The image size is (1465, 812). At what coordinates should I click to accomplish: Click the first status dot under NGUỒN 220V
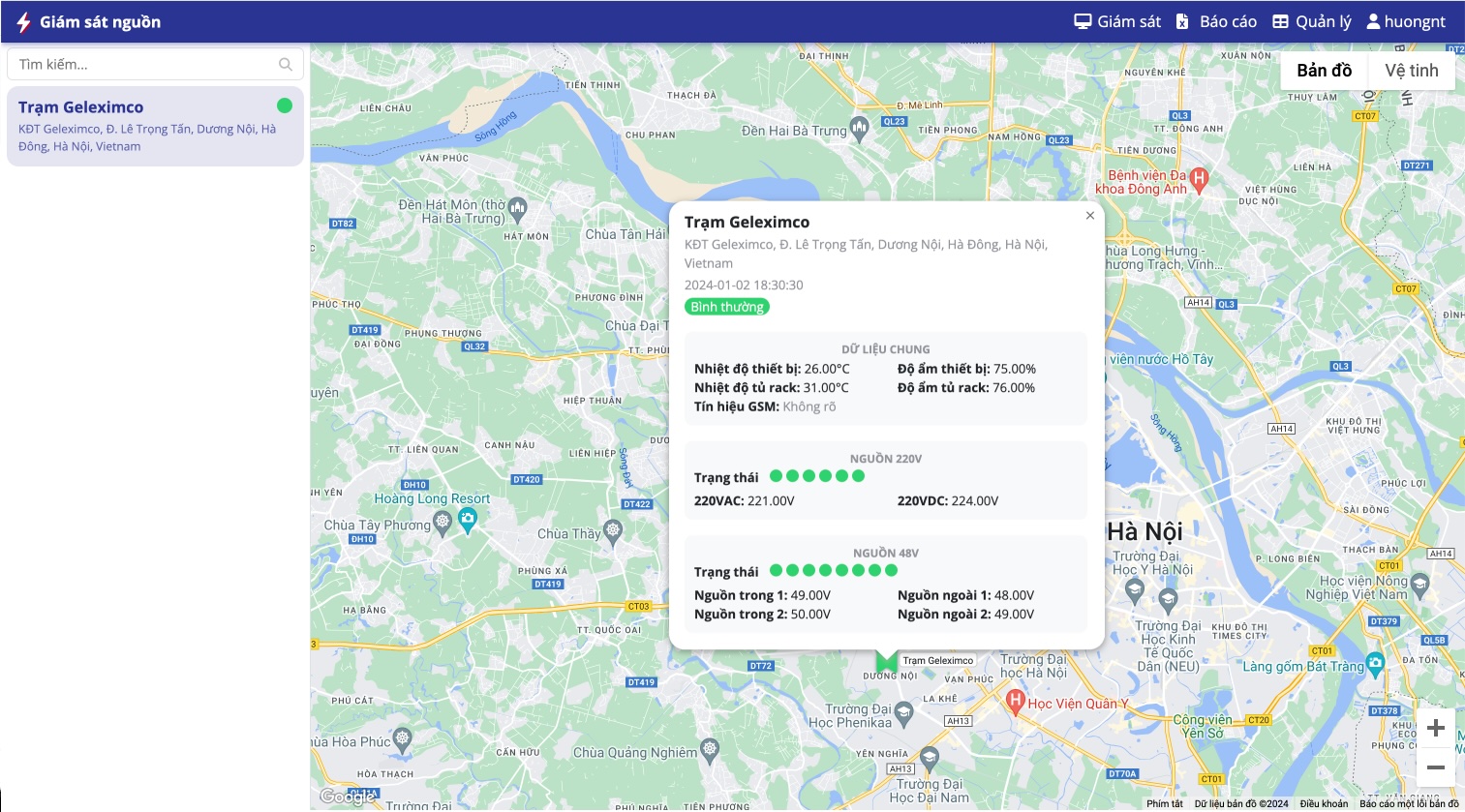click(x=778, y=475)
